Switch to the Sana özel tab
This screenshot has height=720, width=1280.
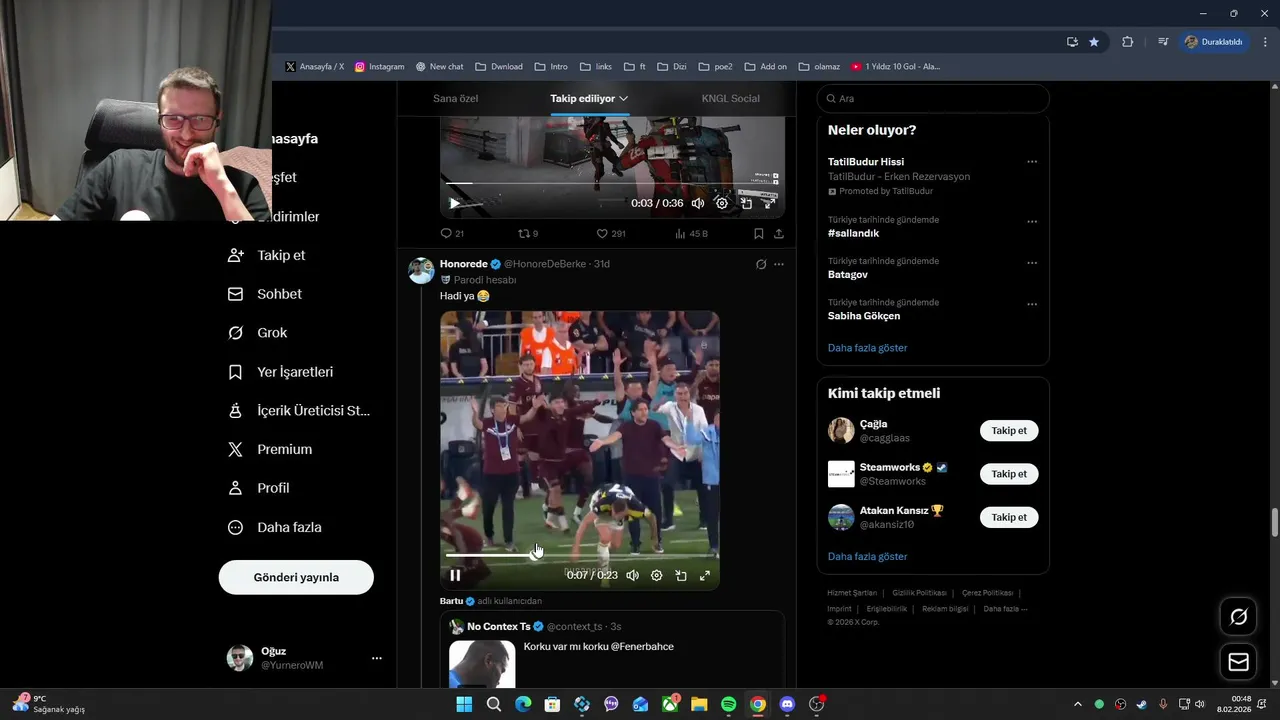point(455,98)
